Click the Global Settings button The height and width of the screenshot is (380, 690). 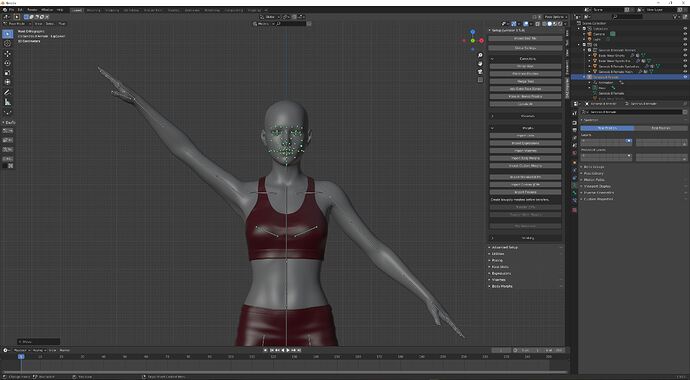[x=525, y=48]
